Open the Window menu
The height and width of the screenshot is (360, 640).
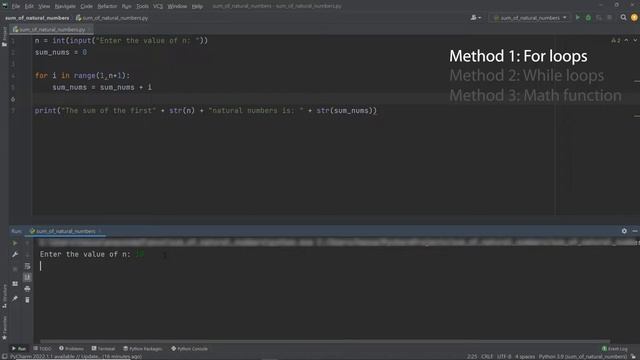(177, 6)
